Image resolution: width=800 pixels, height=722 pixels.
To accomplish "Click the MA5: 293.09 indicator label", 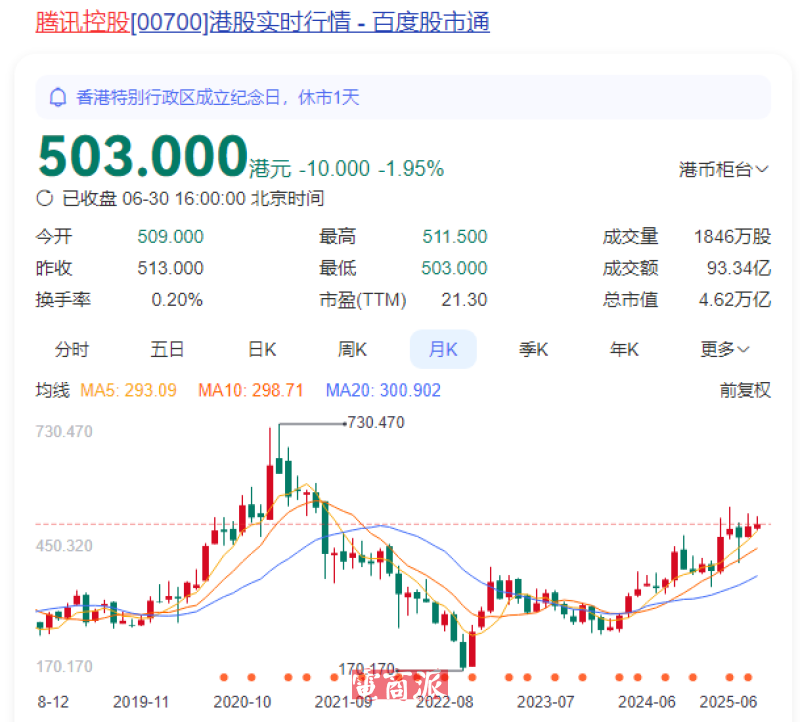I will (128, 390).
